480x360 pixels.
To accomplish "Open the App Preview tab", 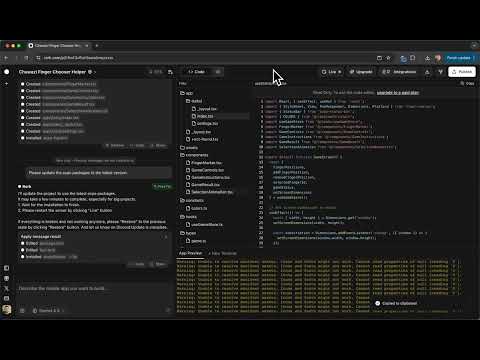I will pos(190,253).
